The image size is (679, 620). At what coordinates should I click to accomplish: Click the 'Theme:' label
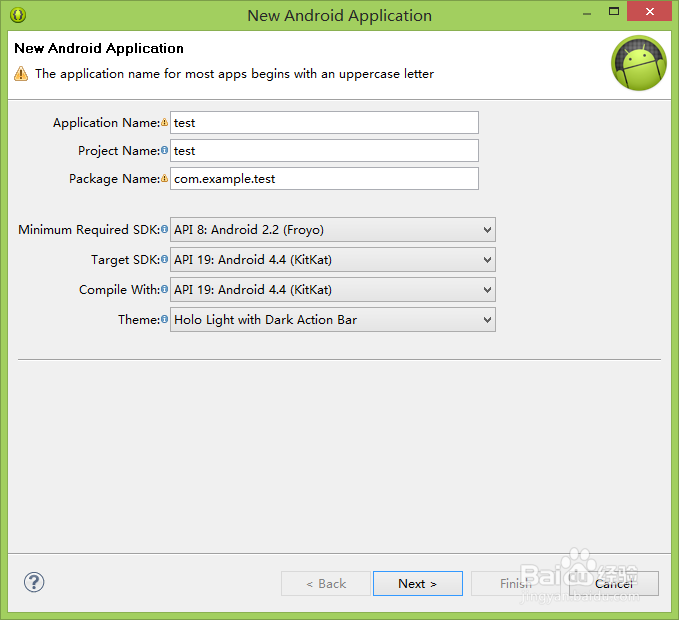coord(139,320)
